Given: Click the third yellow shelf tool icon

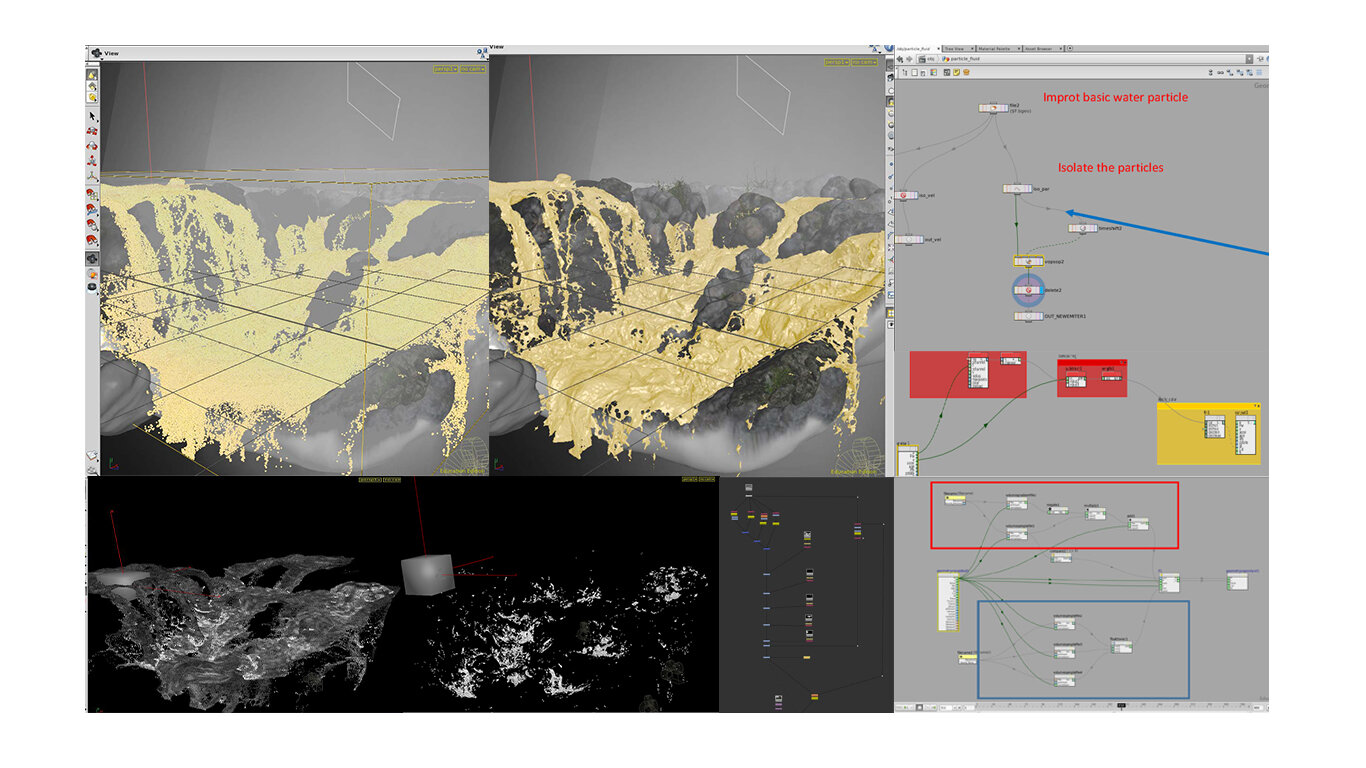Looking at the screenshot, I should [x=92, y=97].
